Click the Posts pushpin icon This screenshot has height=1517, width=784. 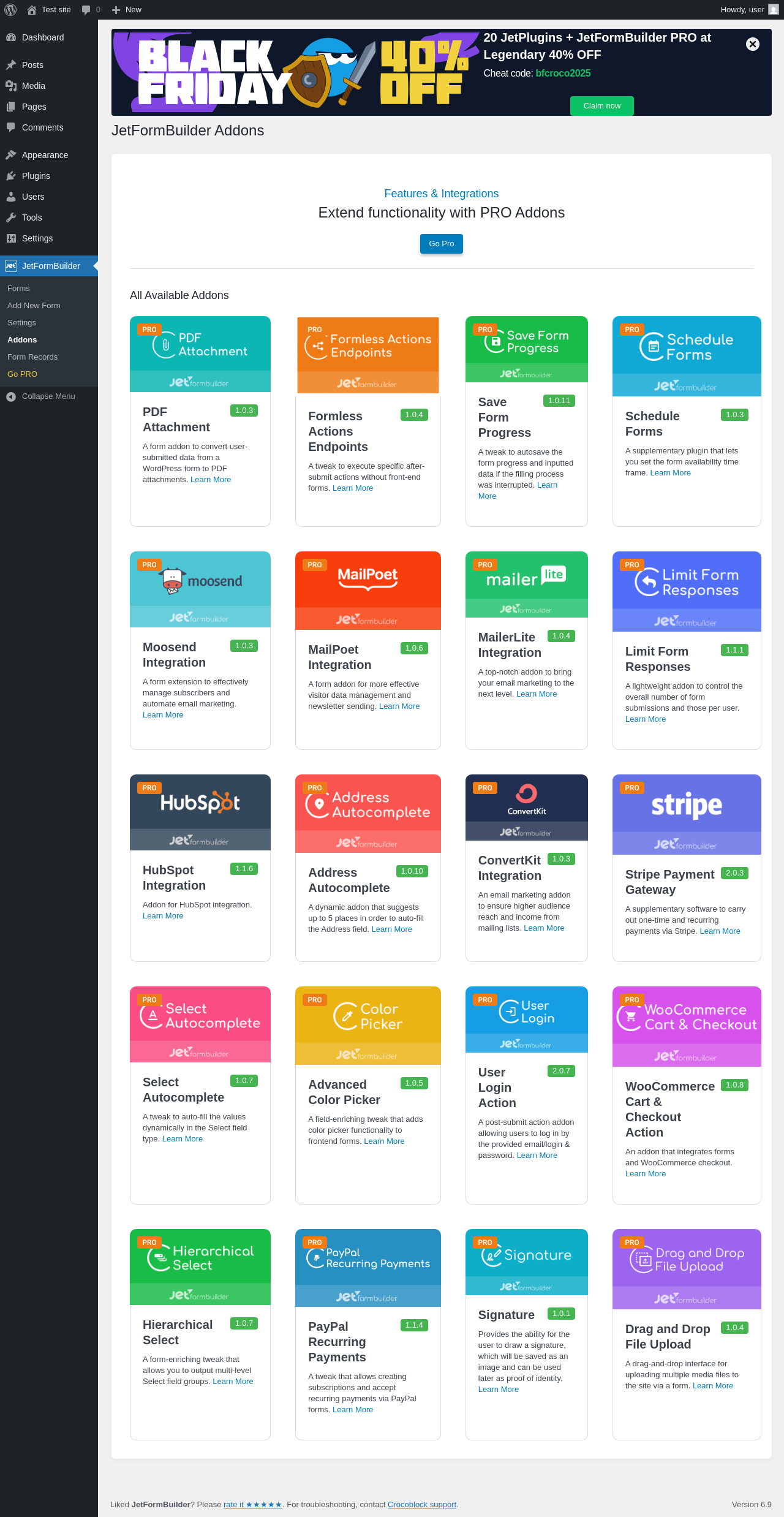11,65
